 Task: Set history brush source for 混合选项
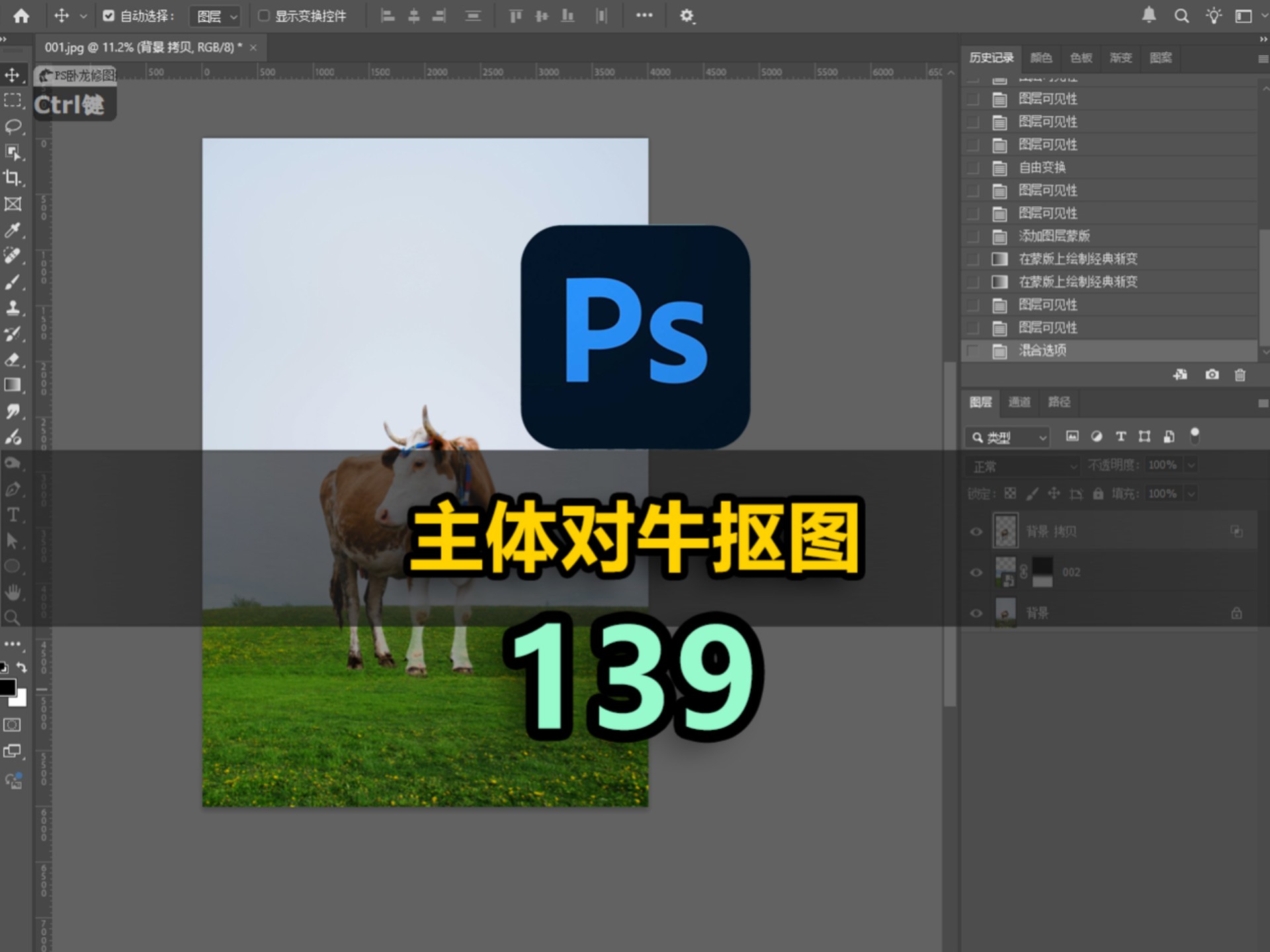pos(972,350)
